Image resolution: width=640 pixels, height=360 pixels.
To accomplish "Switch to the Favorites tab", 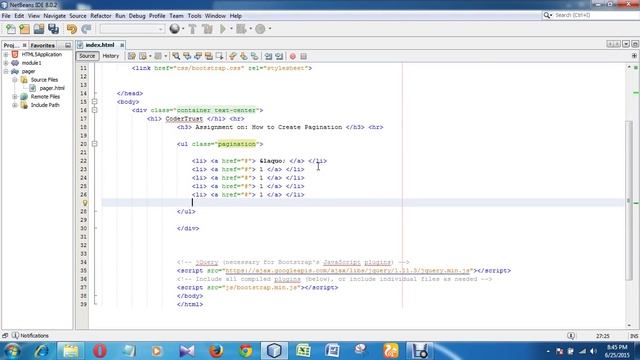I will click(42, 45).
